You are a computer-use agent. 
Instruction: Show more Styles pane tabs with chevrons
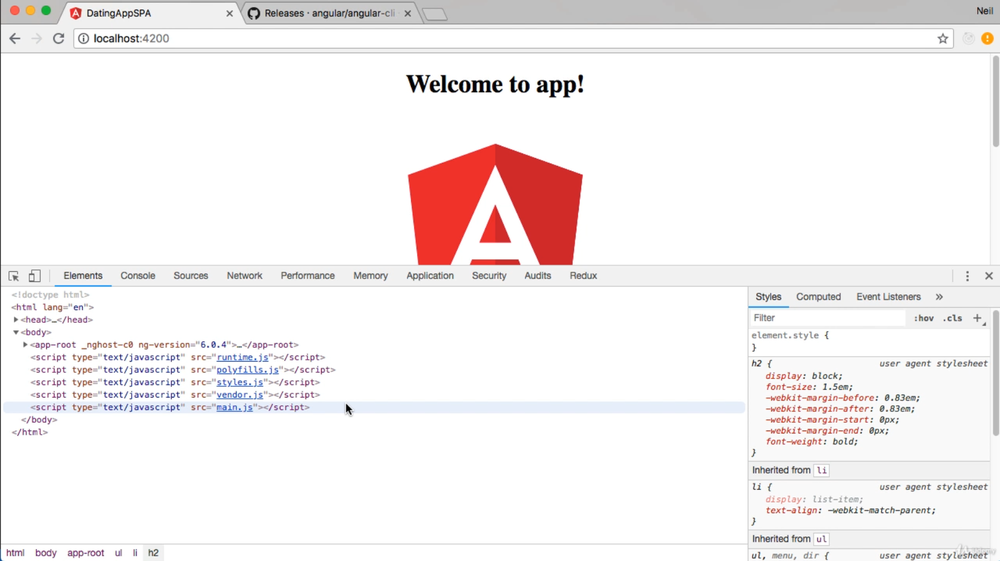(939, 297)
